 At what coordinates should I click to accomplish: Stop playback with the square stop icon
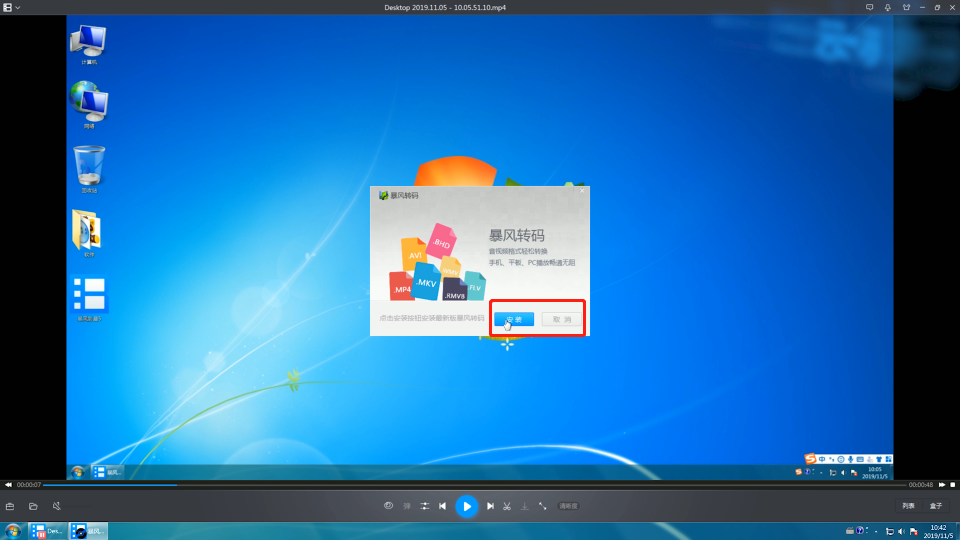[953, 485]
